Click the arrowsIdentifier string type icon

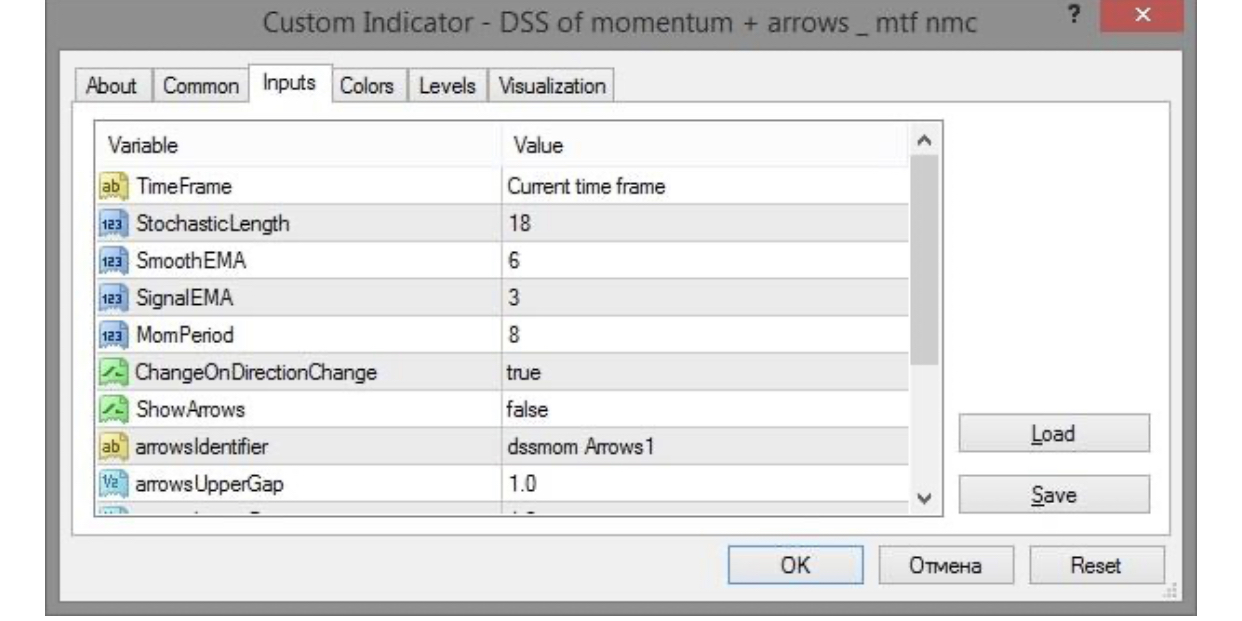(110, 447)
